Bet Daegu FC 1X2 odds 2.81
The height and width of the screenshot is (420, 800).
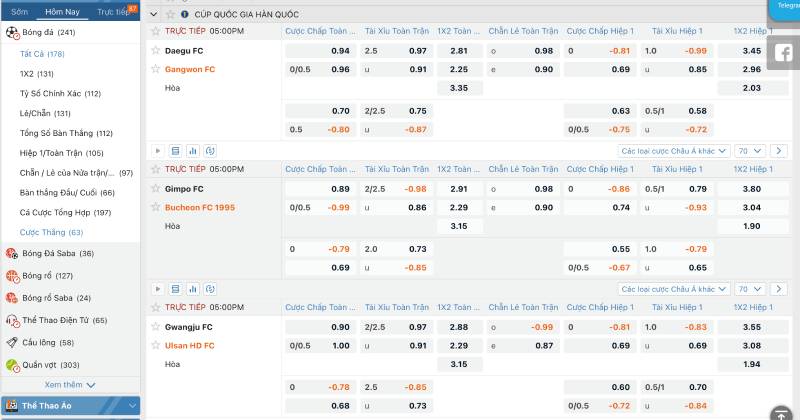click(x=459, y=51)
